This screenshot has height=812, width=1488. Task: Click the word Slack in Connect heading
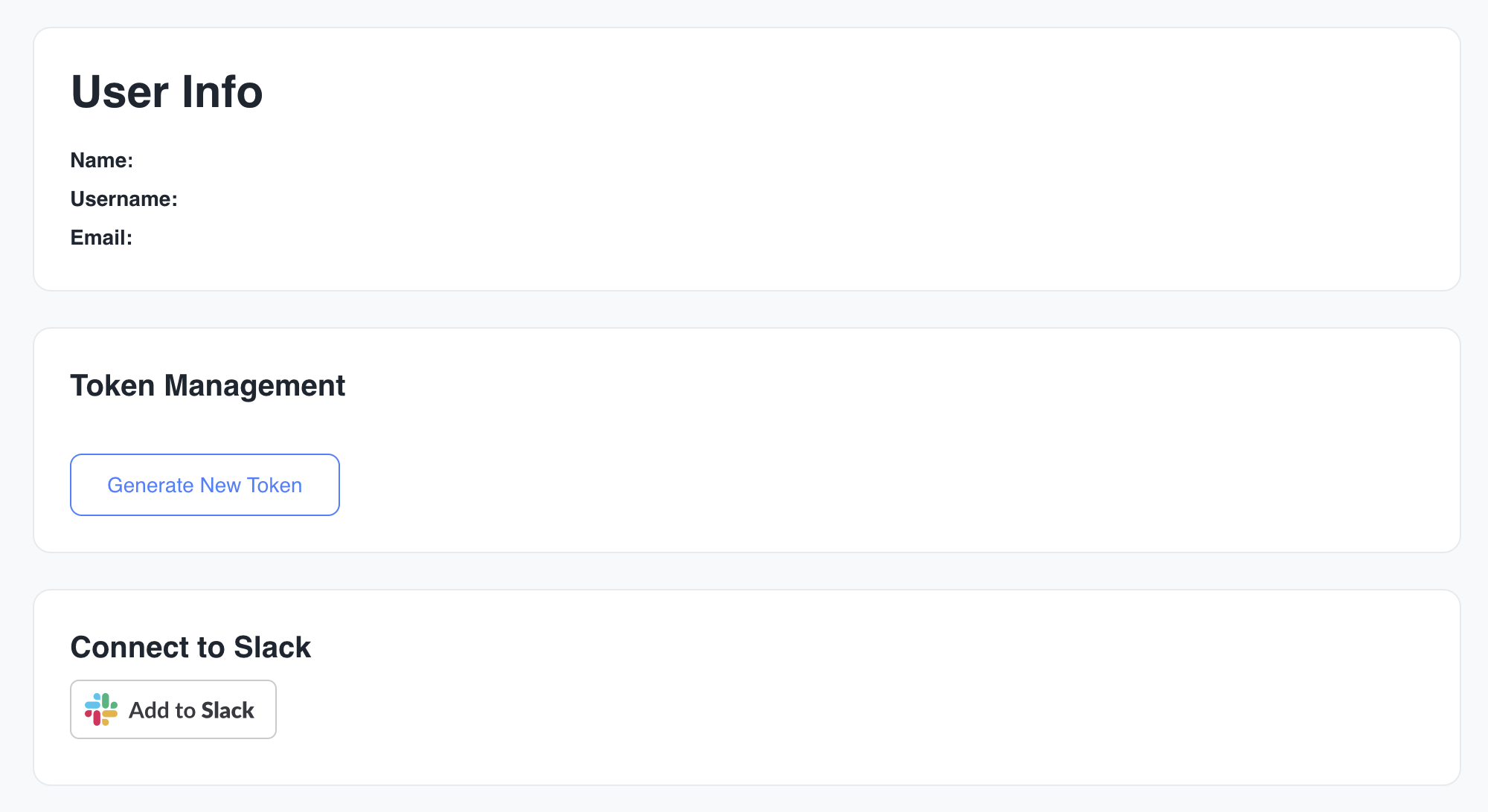(272, 648)
